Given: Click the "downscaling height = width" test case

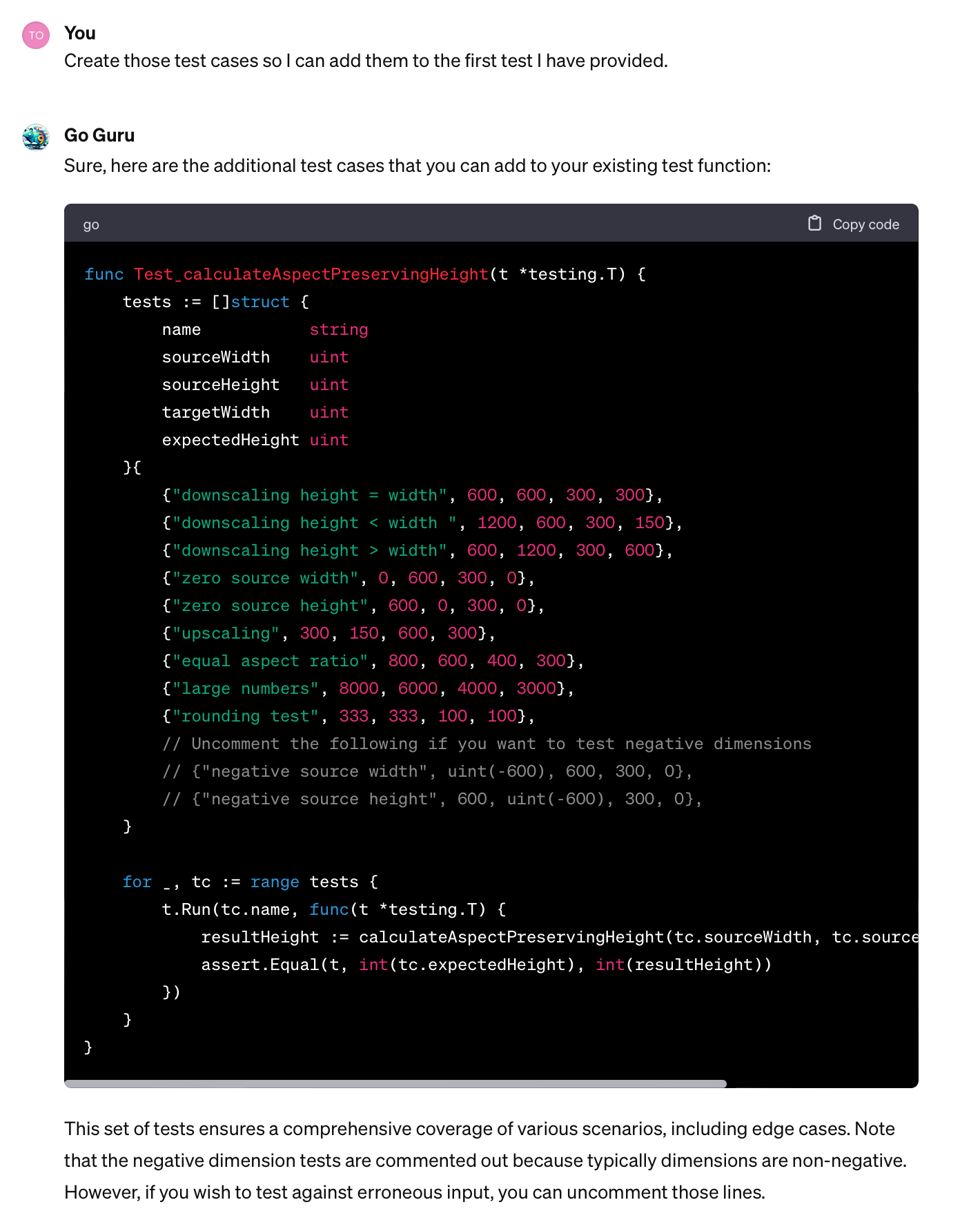Looking at the screenshot, I should tap(413, 495).
